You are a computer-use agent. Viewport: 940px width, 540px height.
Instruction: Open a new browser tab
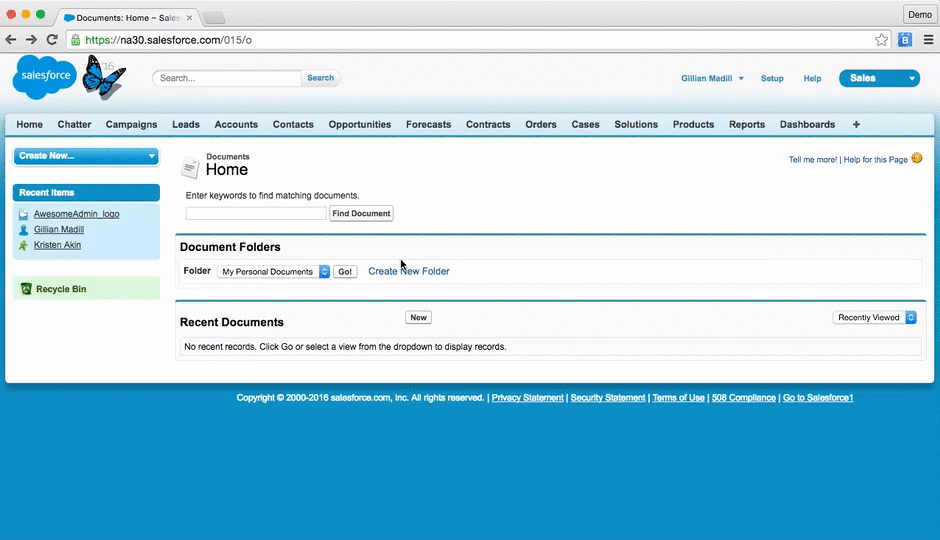pos(213,19)
